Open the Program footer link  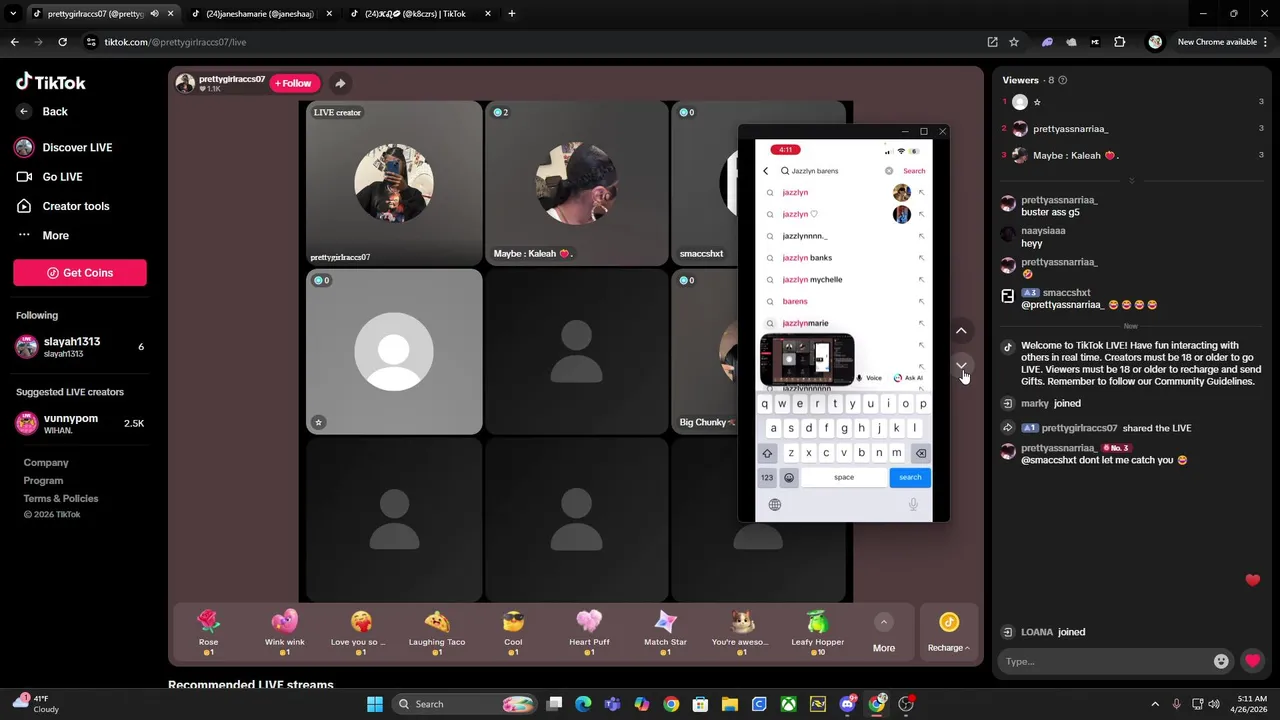point(43,481)
